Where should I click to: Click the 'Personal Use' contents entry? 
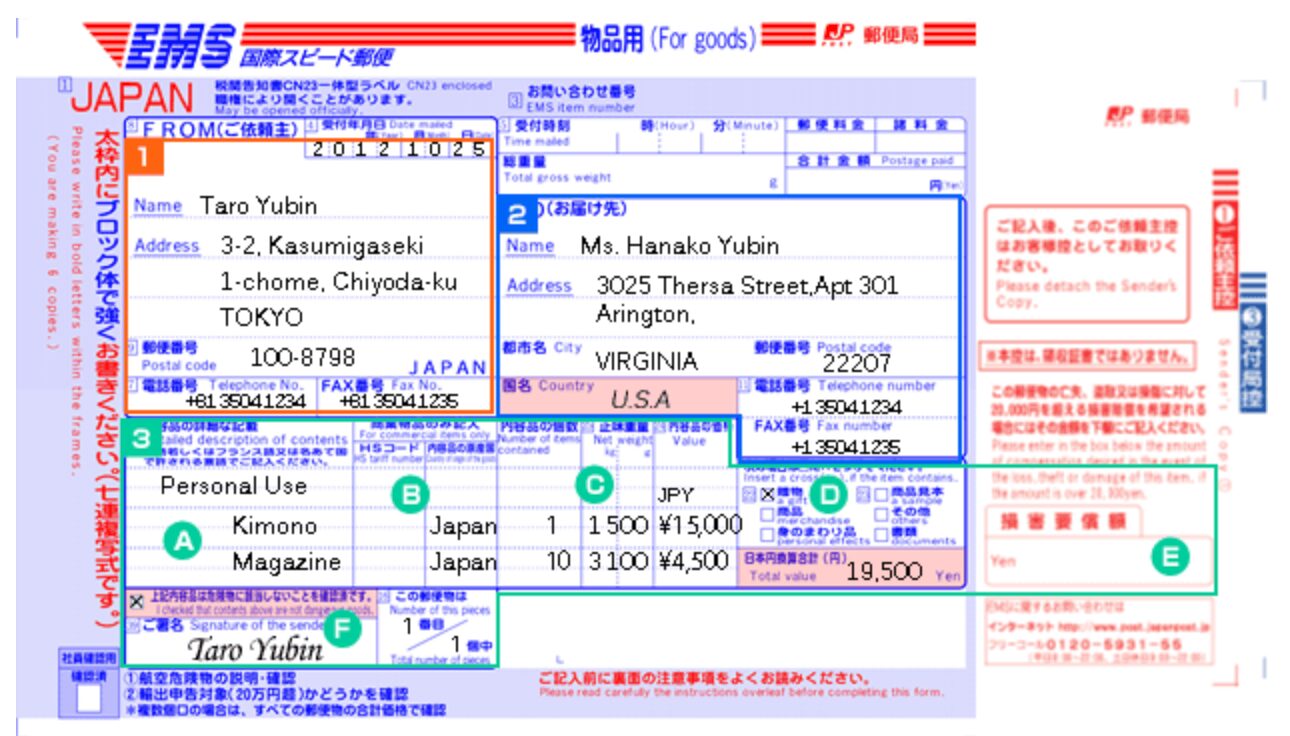tap(234, 486)
